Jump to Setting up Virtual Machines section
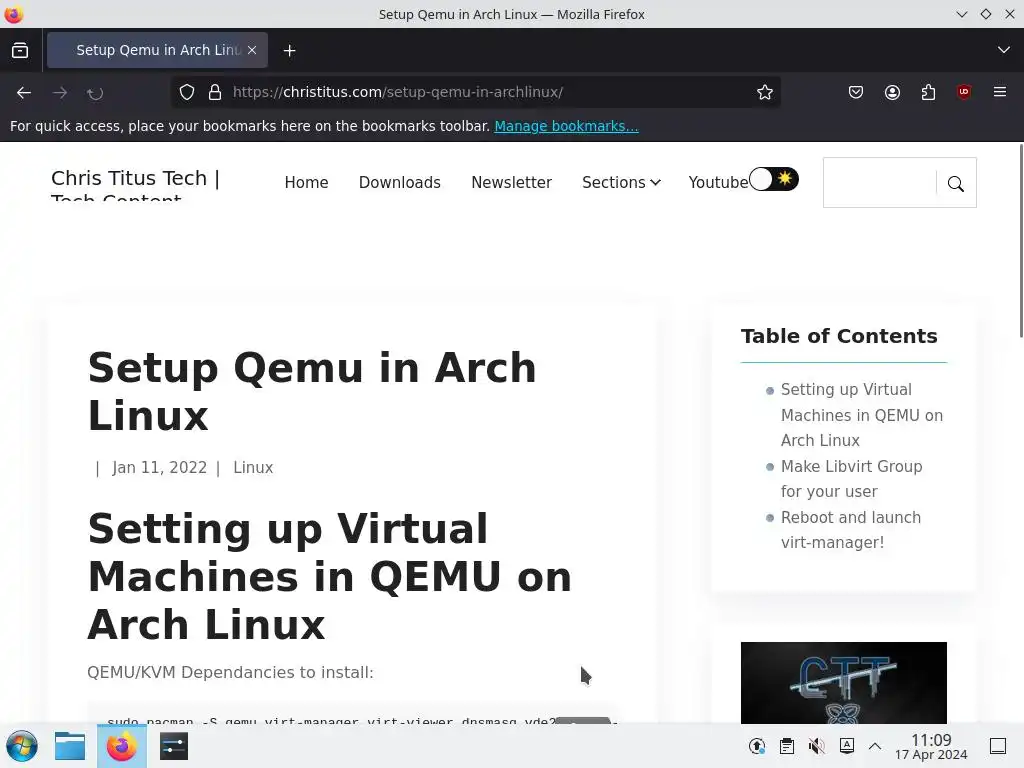The width and height of the screenshot is (1024, 768). click(861, 415)
